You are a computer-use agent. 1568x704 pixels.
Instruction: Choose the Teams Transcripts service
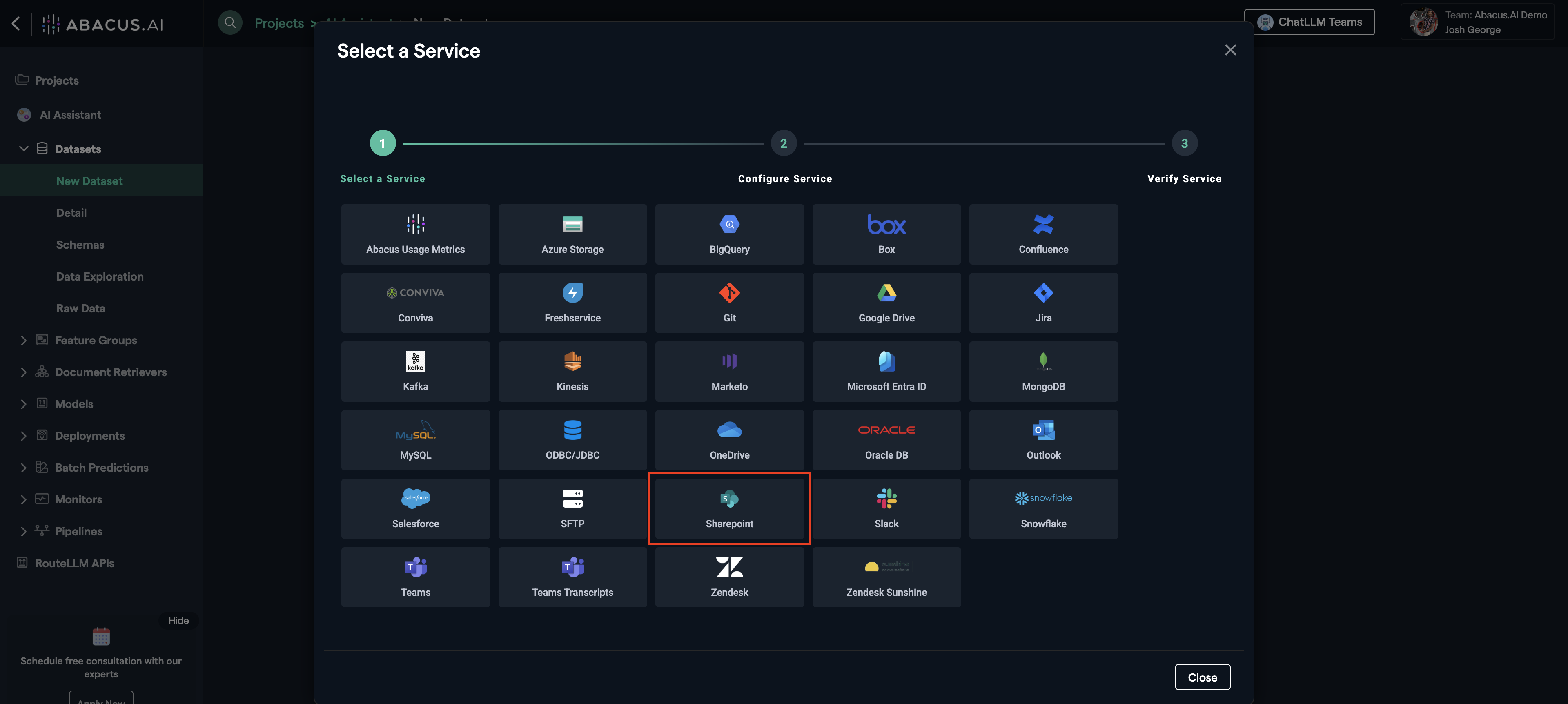coord(572,577)
